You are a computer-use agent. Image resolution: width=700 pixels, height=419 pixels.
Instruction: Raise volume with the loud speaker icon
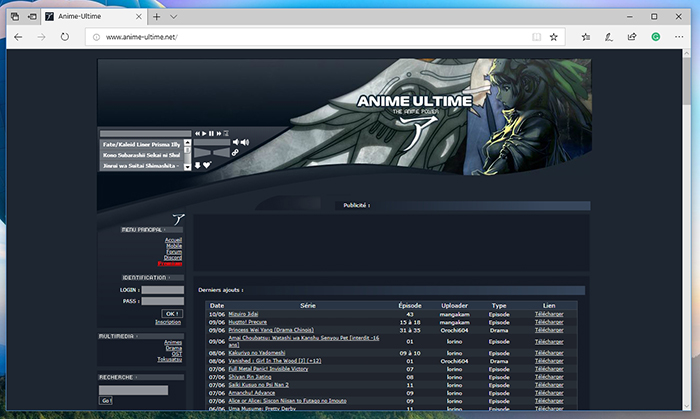[245, 142]
